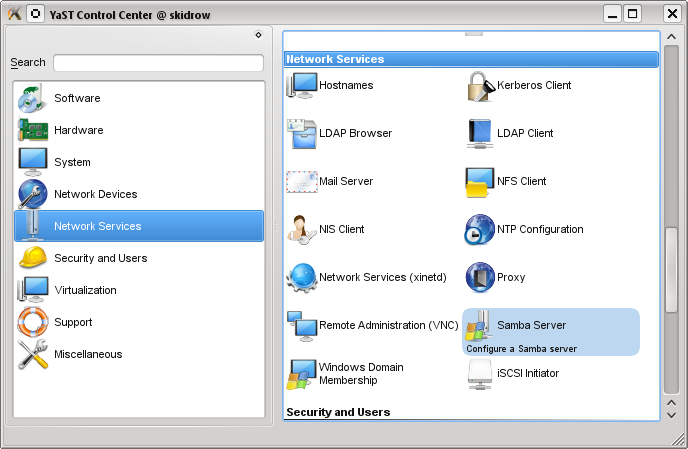Open the Network Devices globe icon

pos(33,194)
